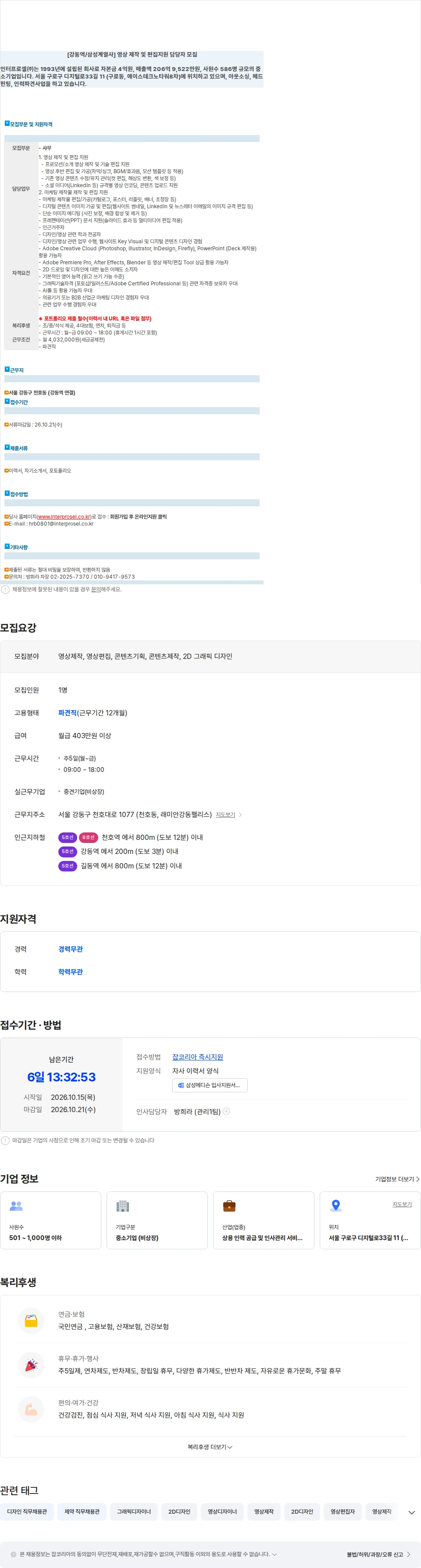The width and height of the screenshot is (421, 1568).
Task: Click the purple 8호선 subway badge
Action: click(88, 838)
